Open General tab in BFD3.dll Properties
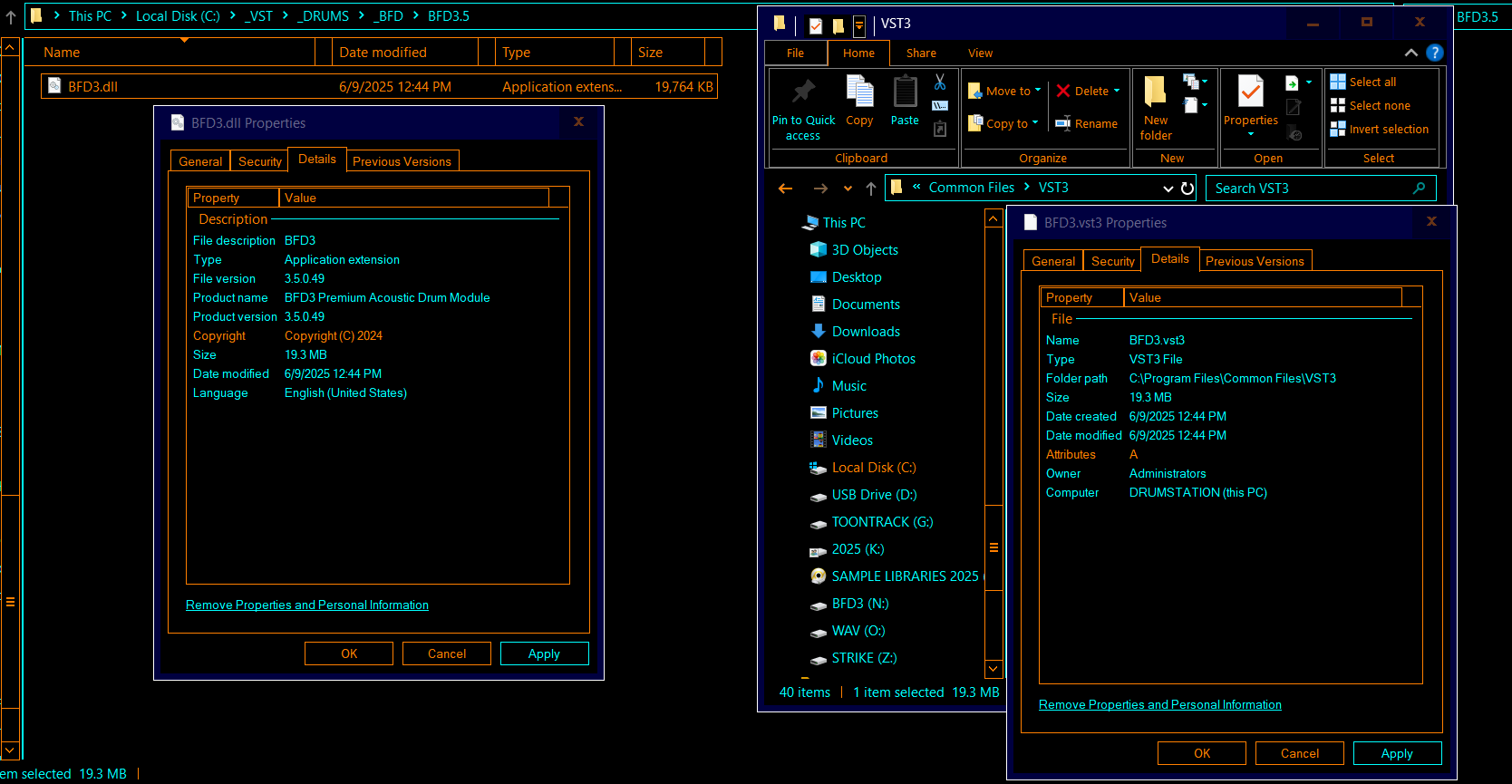This screenshot has height=784, width=1512. coord(200,161)
